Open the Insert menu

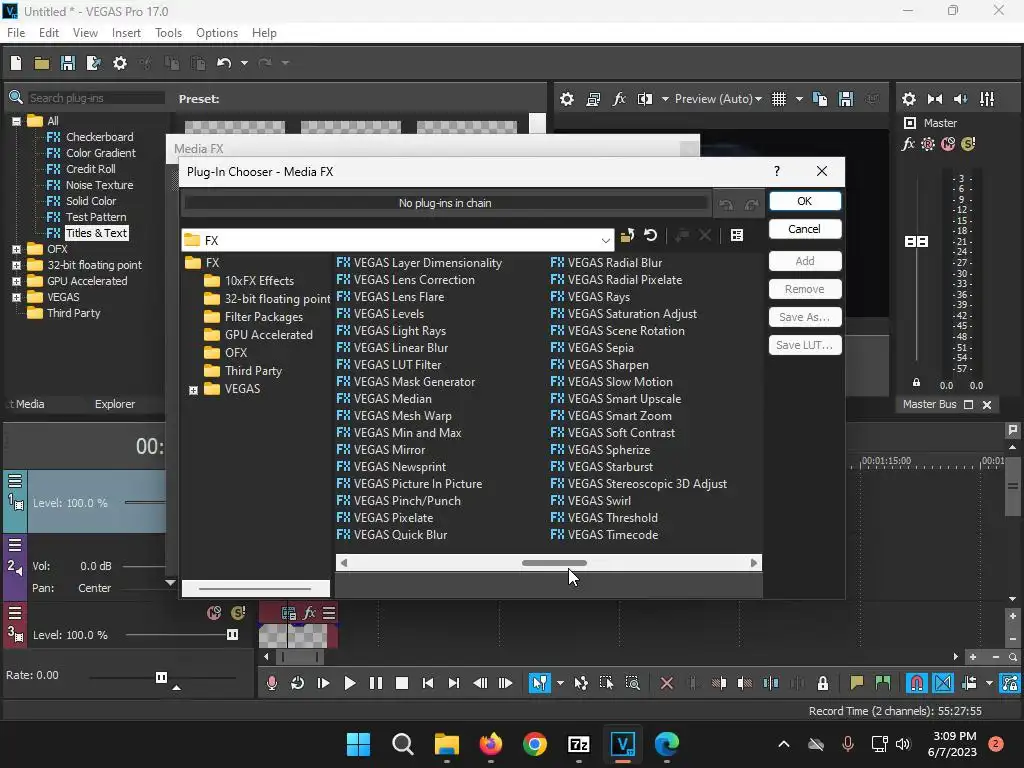pyautogui.click(x=126, y=33)
